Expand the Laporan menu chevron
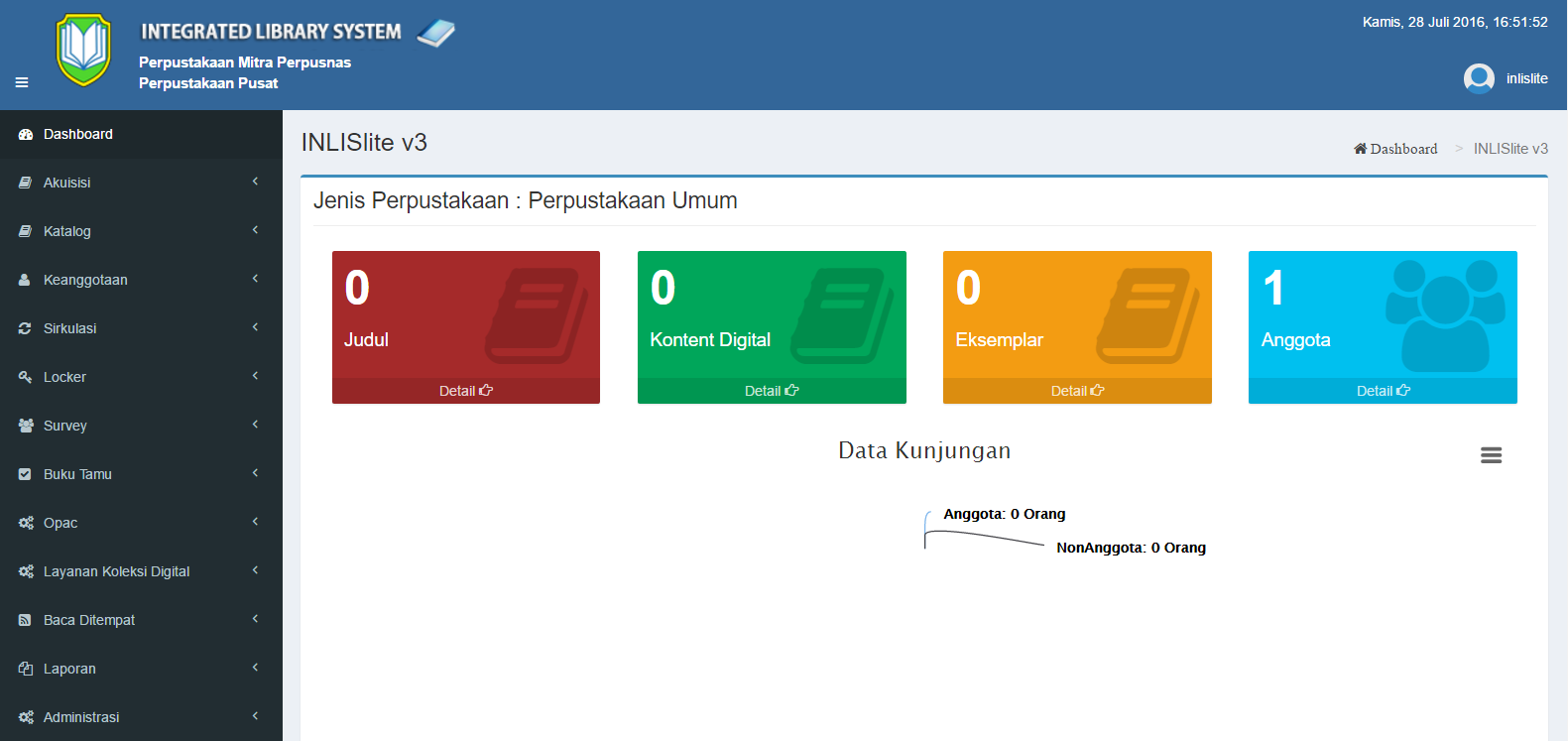 255,668
